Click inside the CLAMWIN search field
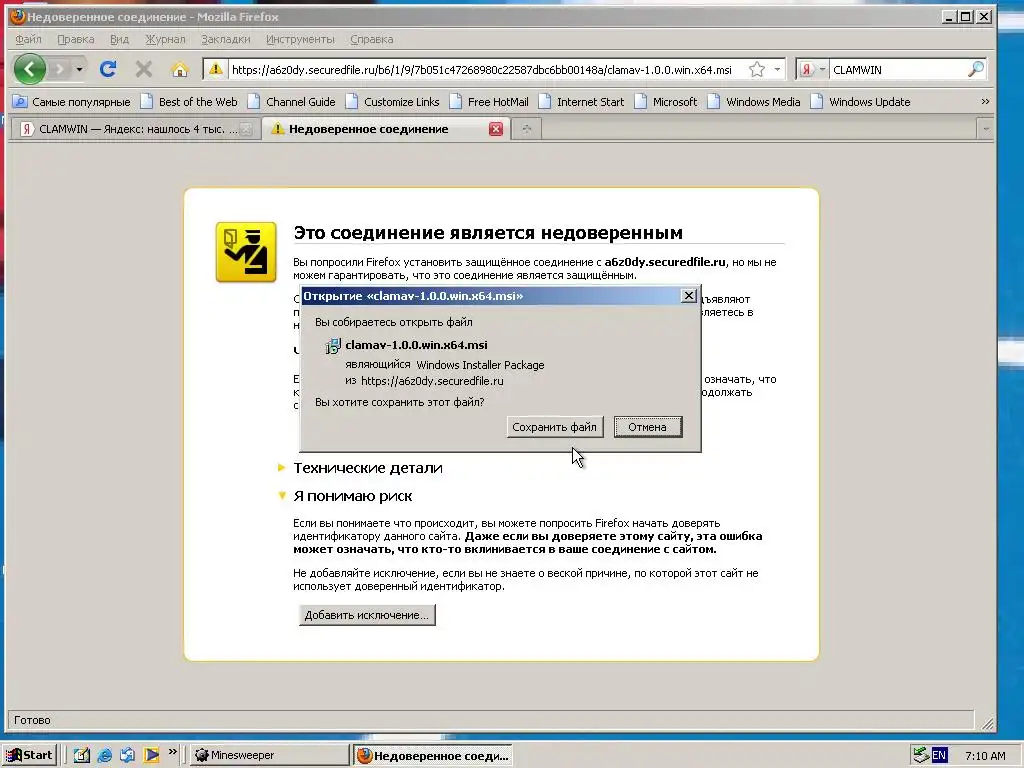1024x768 pixels. click(897, 69)
